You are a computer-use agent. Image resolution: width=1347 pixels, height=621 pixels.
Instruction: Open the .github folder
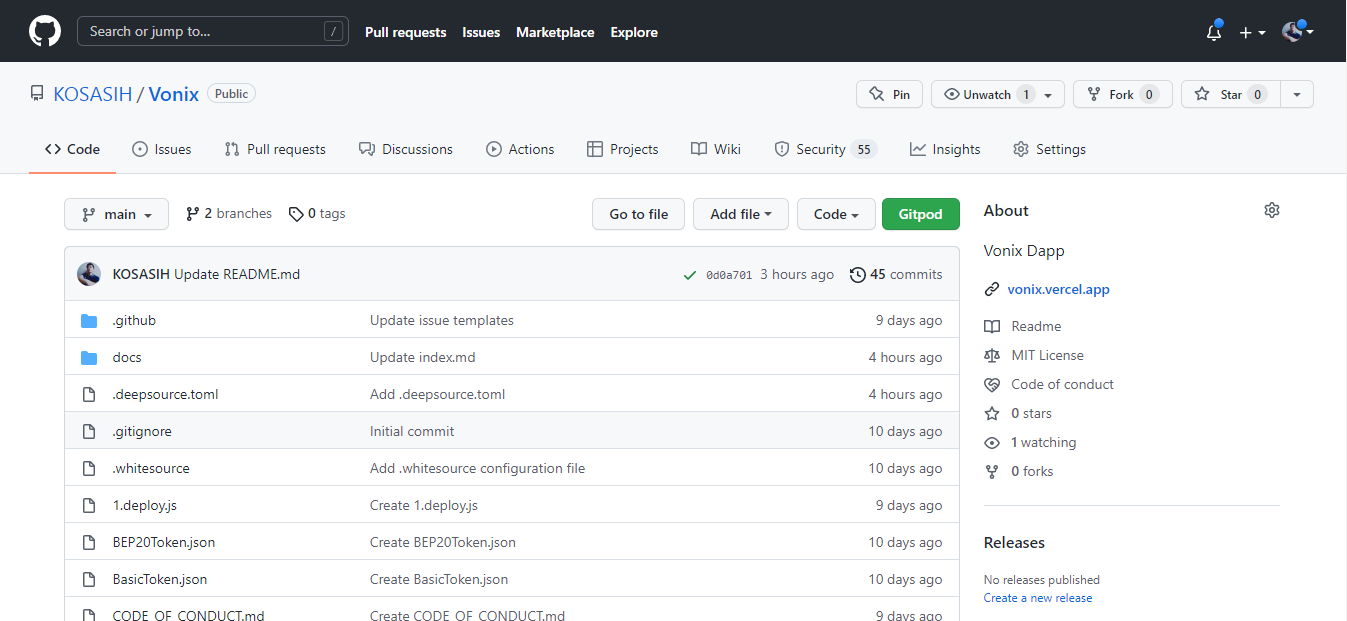point(134,320)
